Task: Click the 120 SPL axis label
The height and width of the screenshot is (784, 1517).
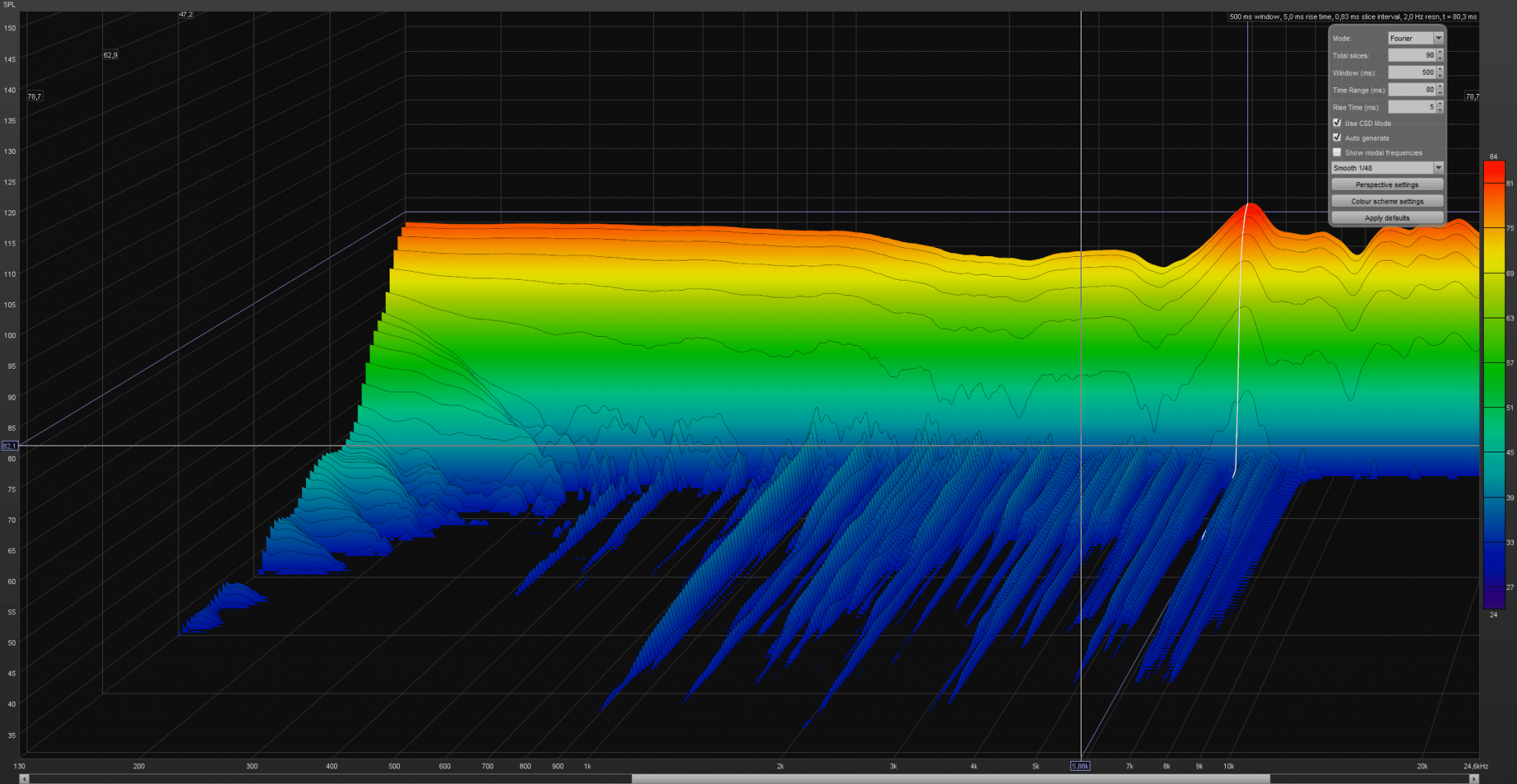Action: point(10,212)
